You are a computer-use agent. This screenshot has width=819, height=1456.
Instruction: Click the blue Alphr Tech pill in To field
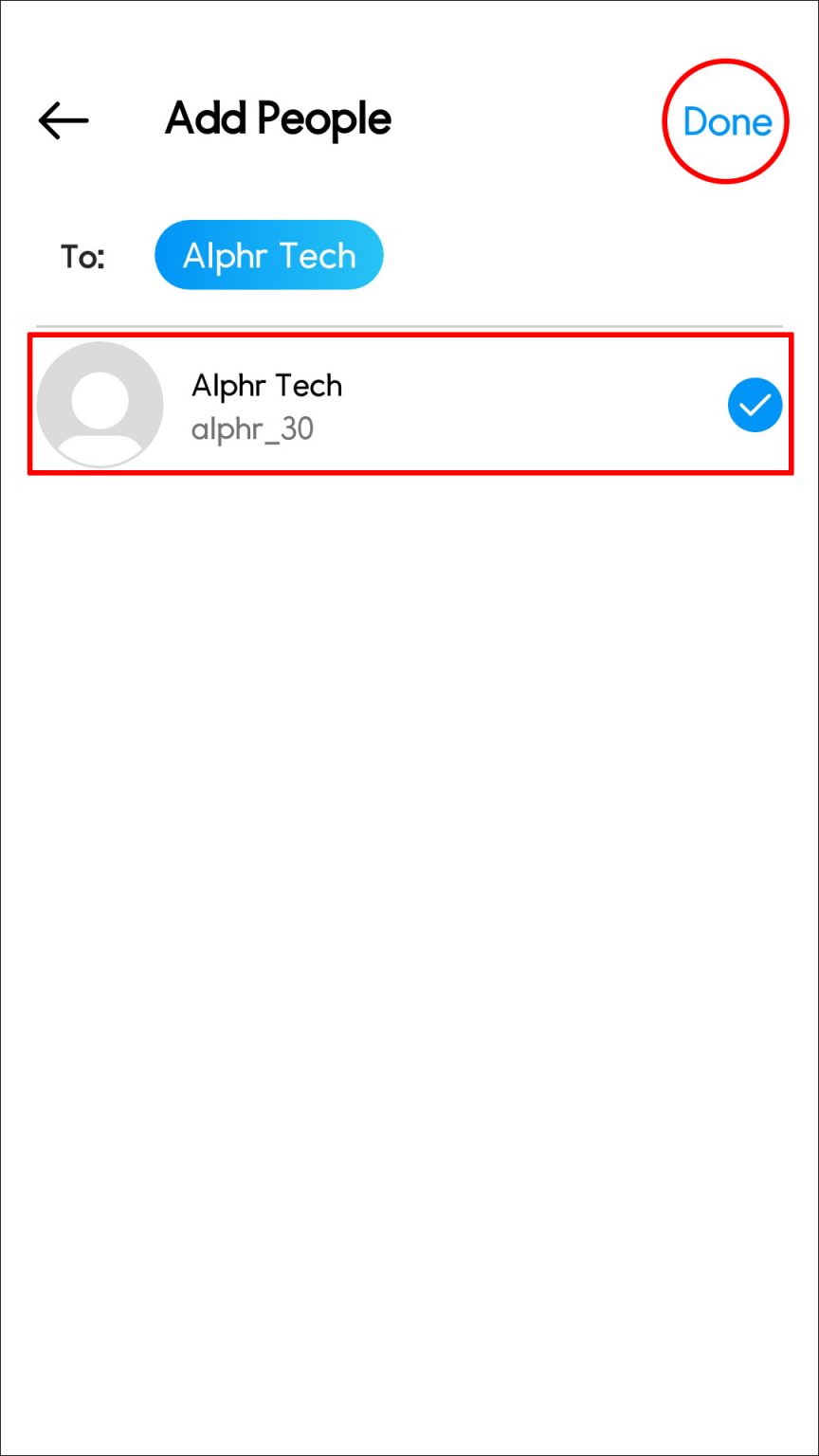pyautogui.click(x=268, y=254)
